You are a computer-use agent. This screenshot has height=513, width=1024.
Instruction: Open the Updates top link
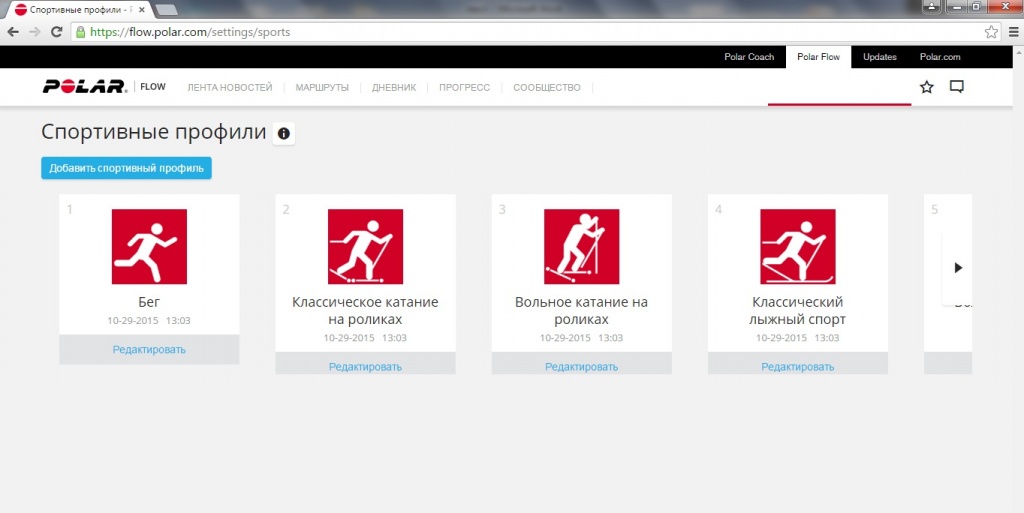[x=880, y=57]
